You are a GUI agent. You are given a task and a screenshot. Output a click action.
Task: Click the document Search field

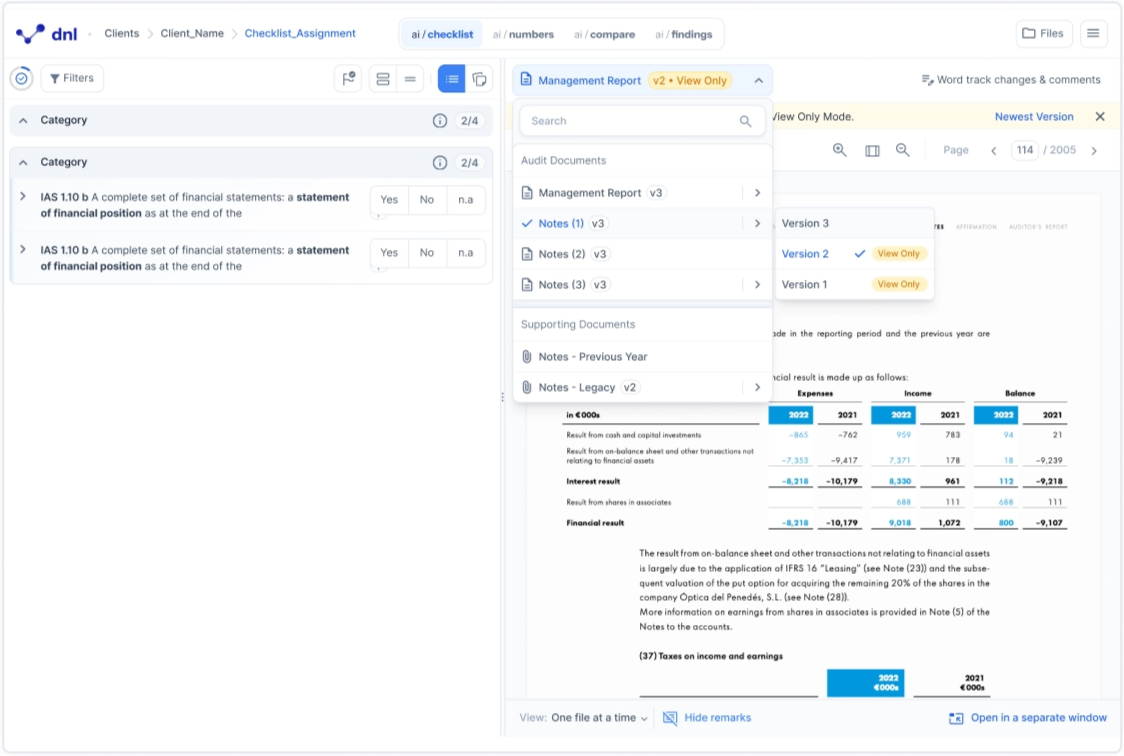tap(642, 121)
